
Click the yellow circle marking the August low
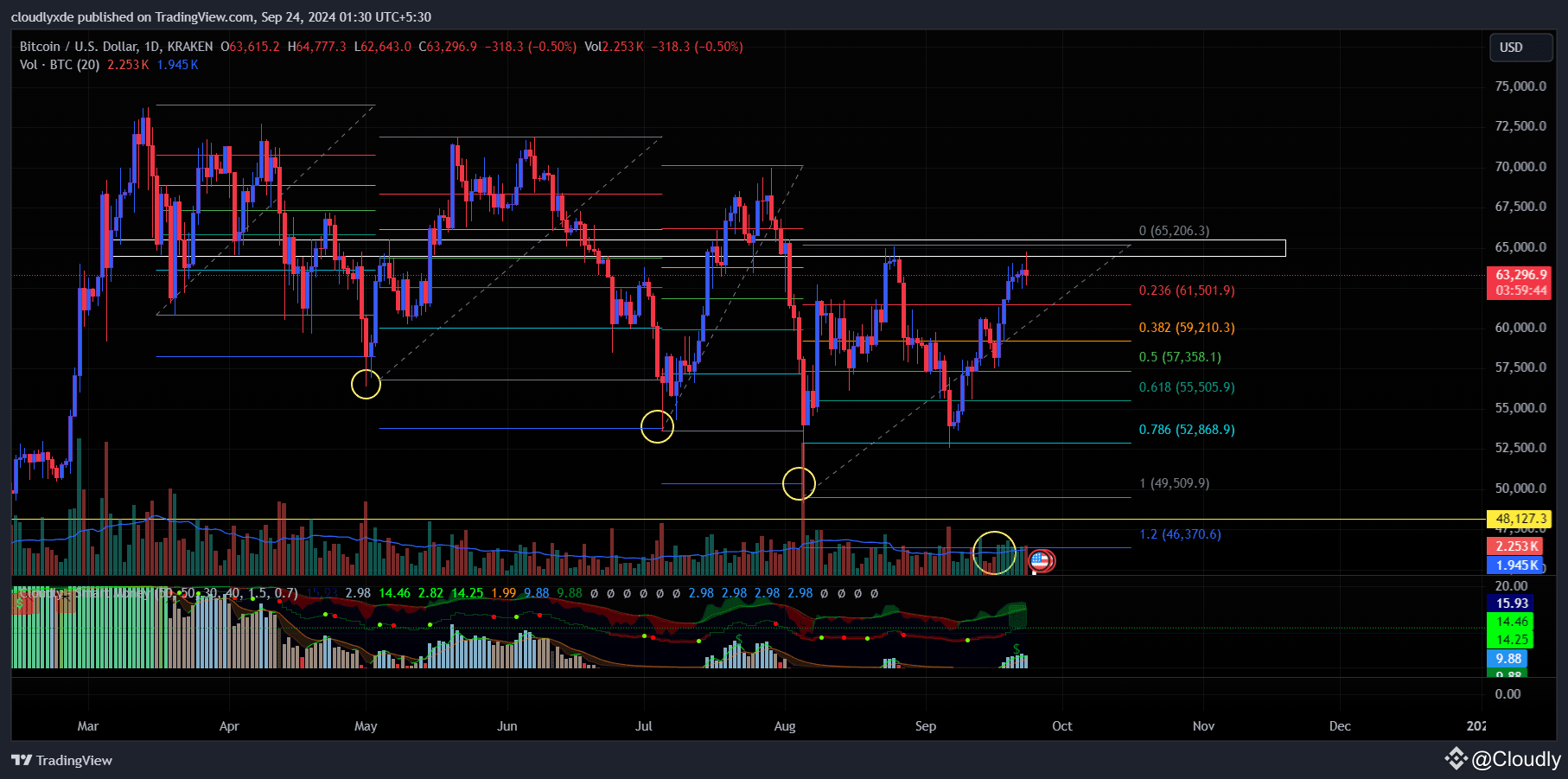(x=800, y=483)
